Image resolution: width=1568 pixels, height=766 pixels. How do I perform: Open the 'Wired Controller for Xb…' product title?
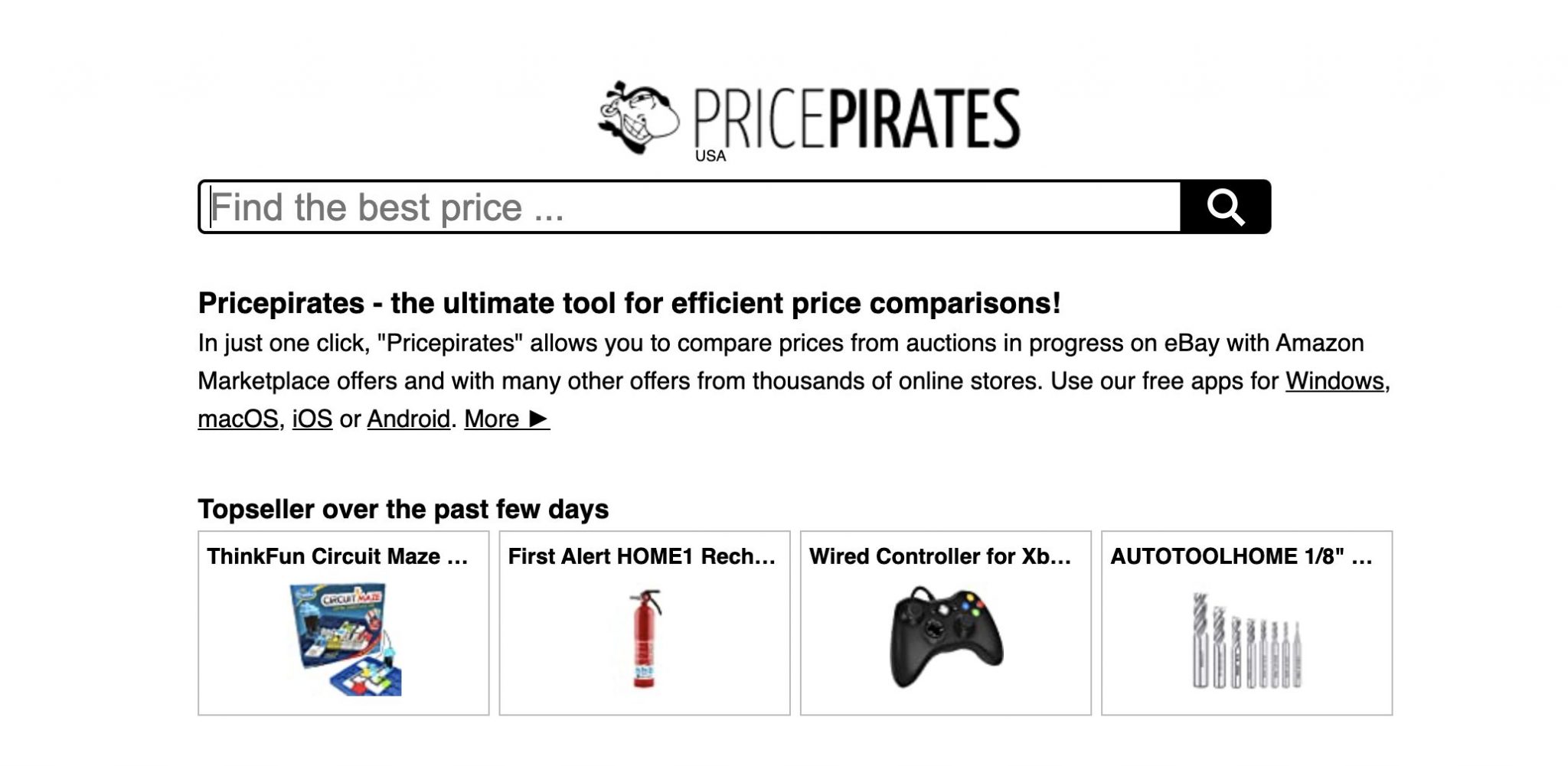click(x=940, y=556)
